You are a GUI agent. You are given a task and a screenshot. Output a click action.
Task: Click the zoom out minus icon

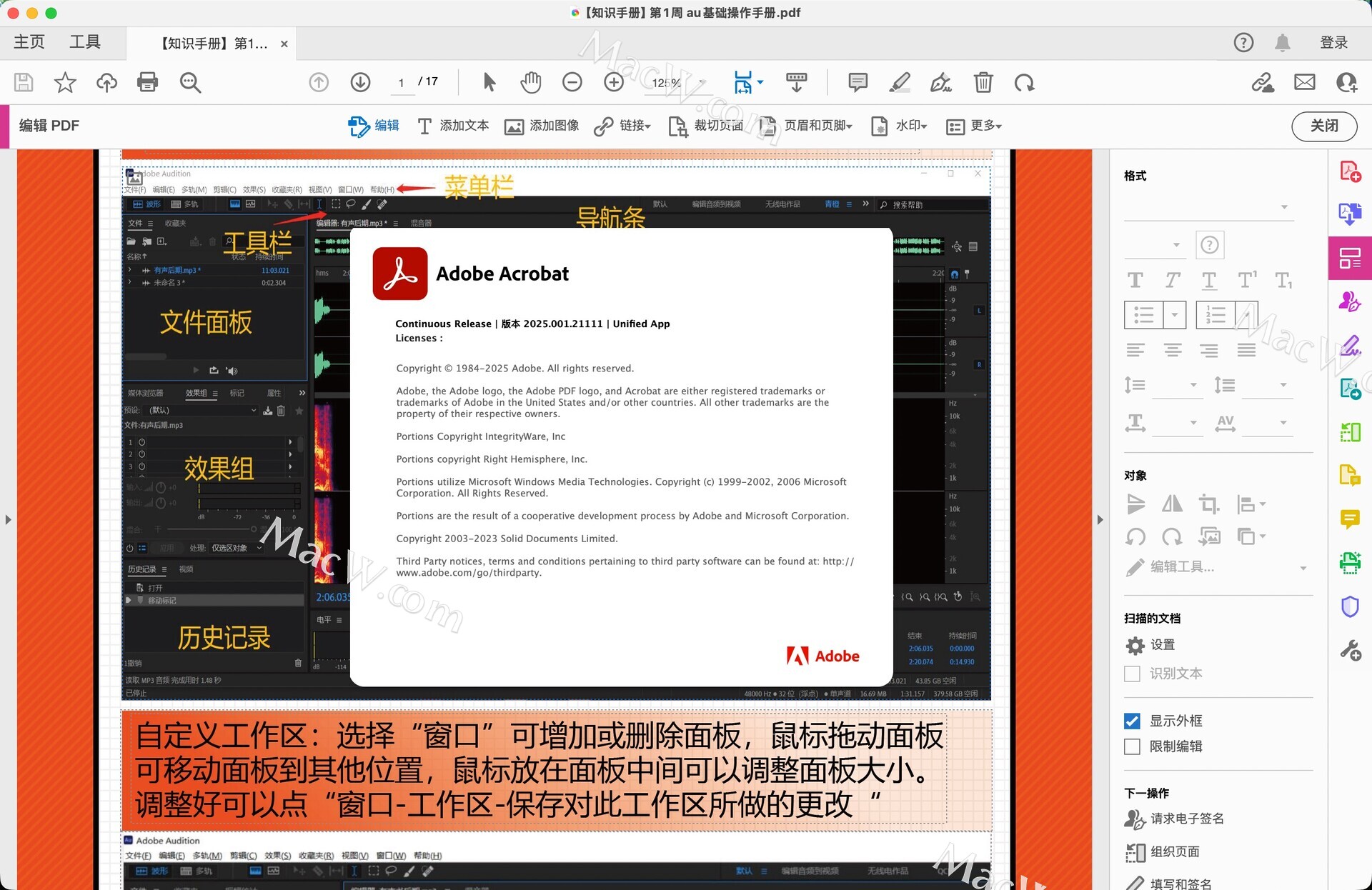coord(572,82)
